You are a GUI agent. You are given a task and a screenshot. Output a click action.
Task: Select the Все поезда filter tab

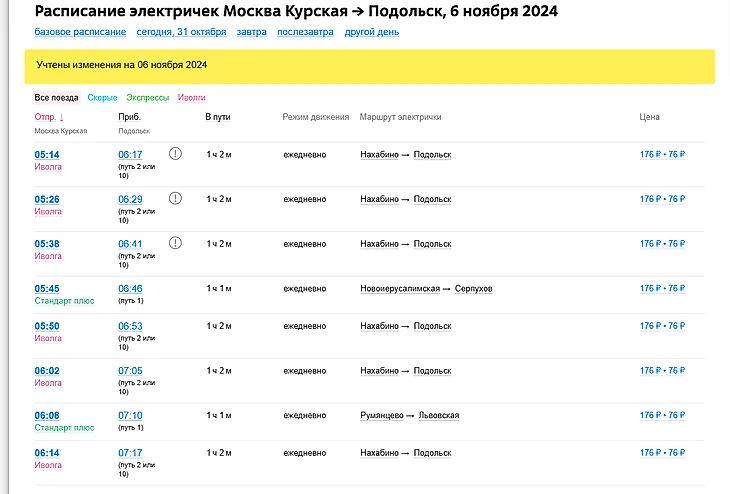click(x=56, y=98)
